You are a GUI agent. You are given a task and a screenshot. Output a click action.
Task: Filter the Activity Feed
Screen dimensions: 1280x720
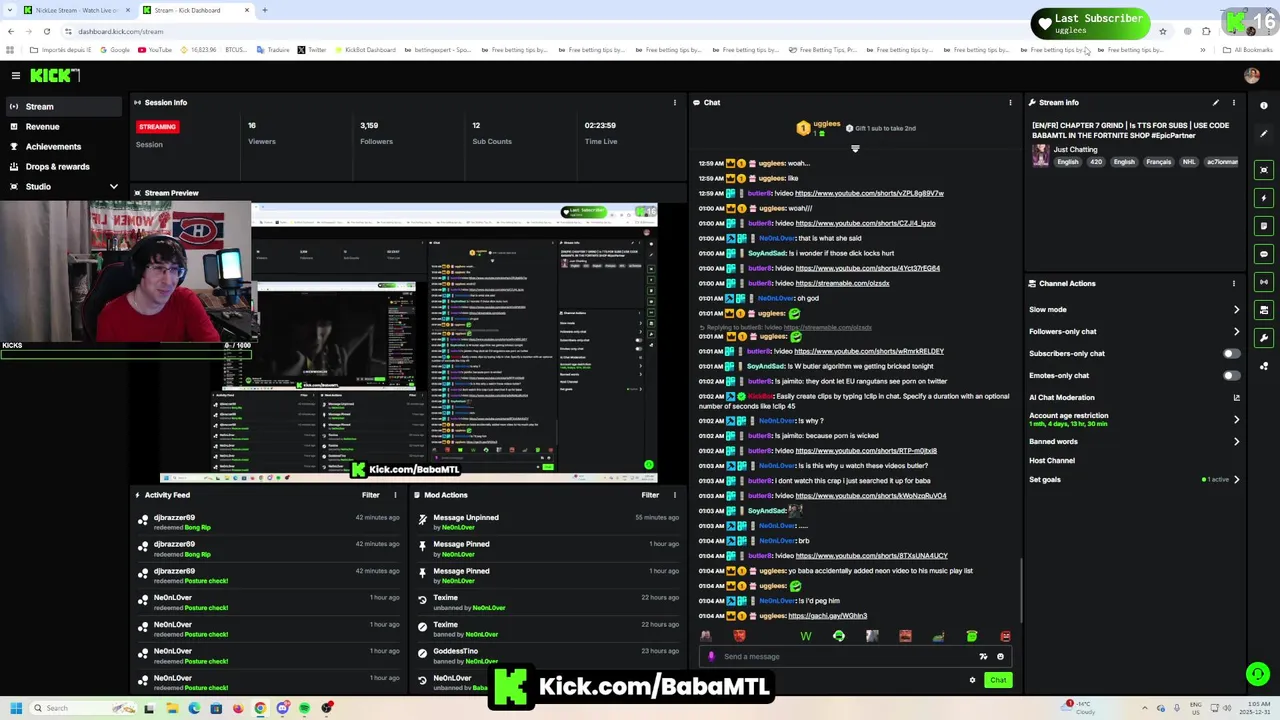370,495
